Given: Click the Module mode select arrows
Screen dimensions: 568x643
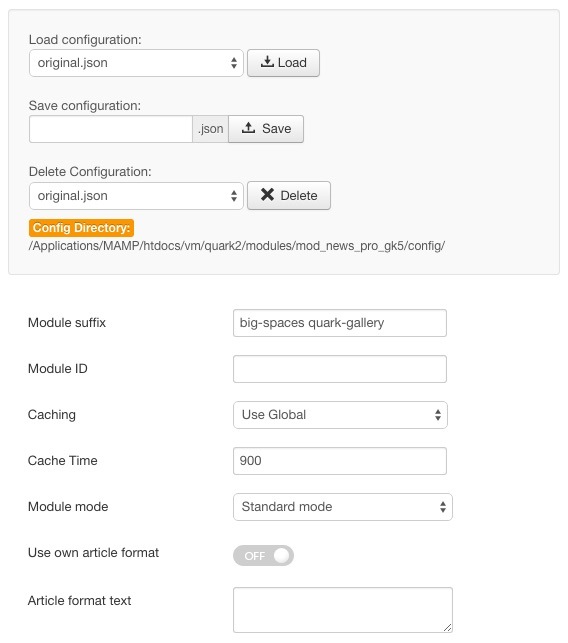Looking at the screenshot, I should [x=443, y=506].
